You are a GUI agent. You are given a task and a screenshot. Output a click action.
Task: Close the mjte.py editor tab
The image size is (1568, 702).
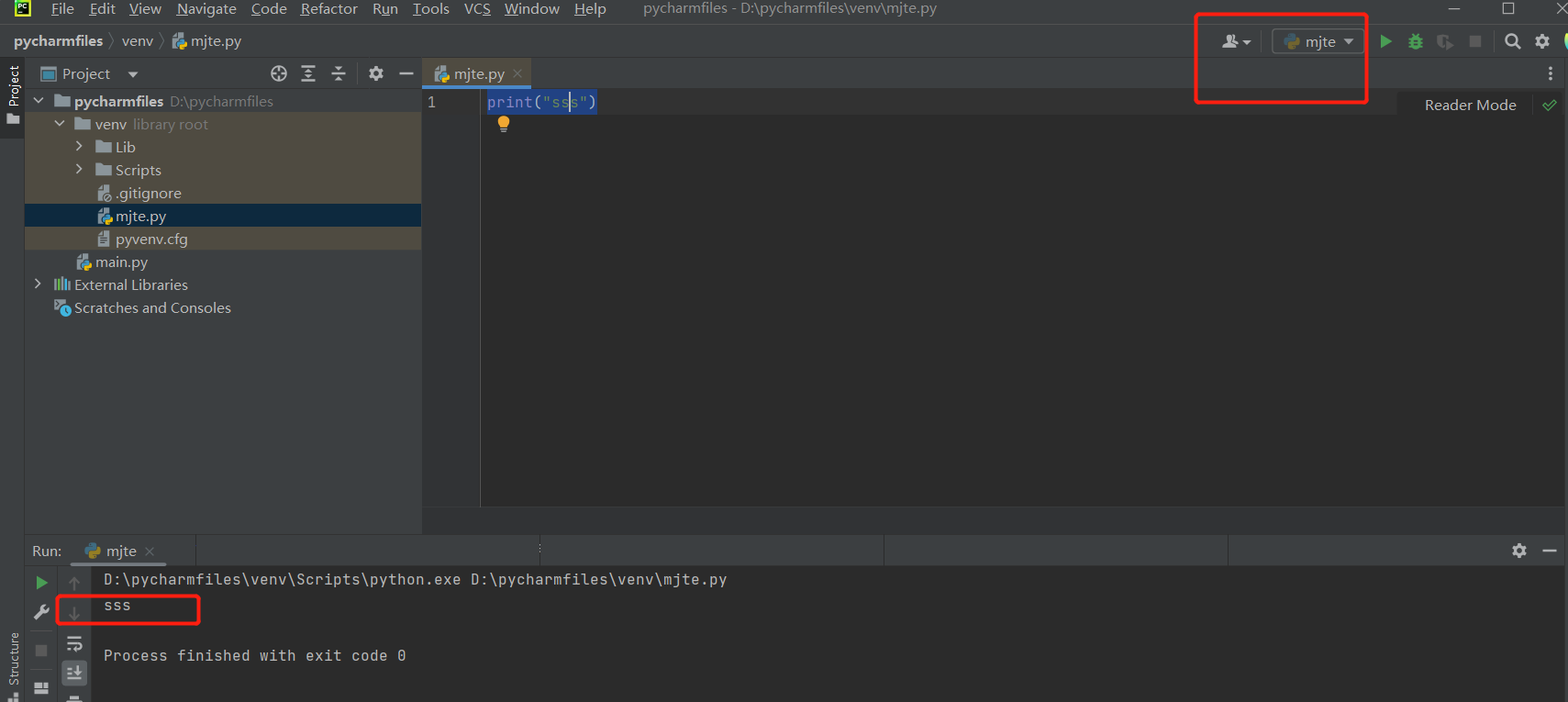point(517,73)
